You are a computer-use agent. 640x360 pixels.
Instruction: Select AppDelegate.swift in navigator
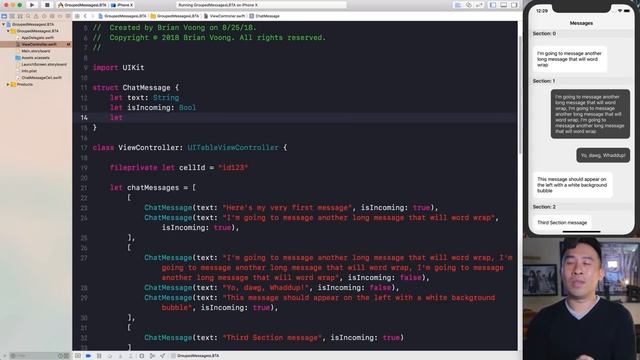37,38
